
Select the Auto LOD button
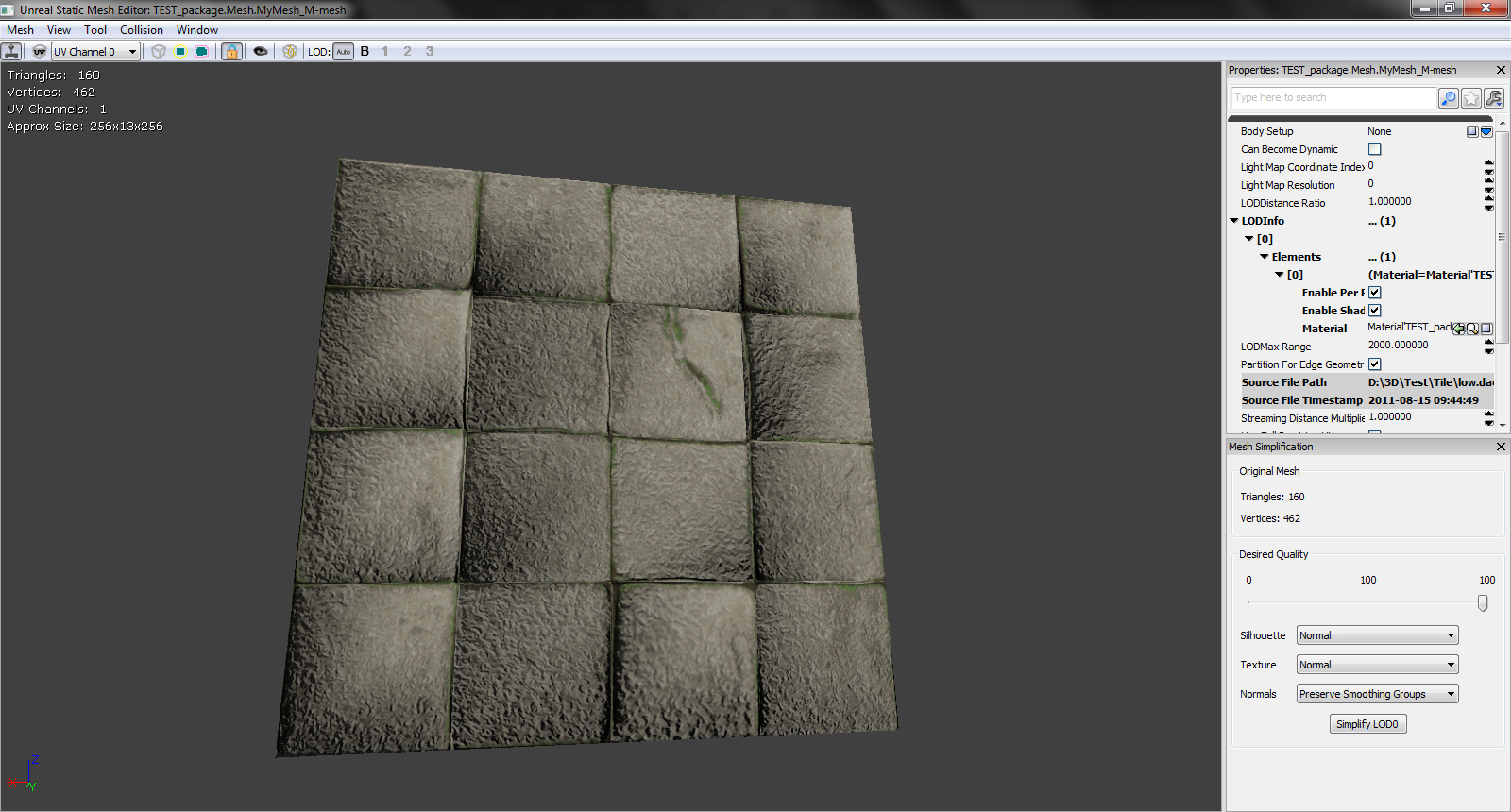click(x=343, y=52)
